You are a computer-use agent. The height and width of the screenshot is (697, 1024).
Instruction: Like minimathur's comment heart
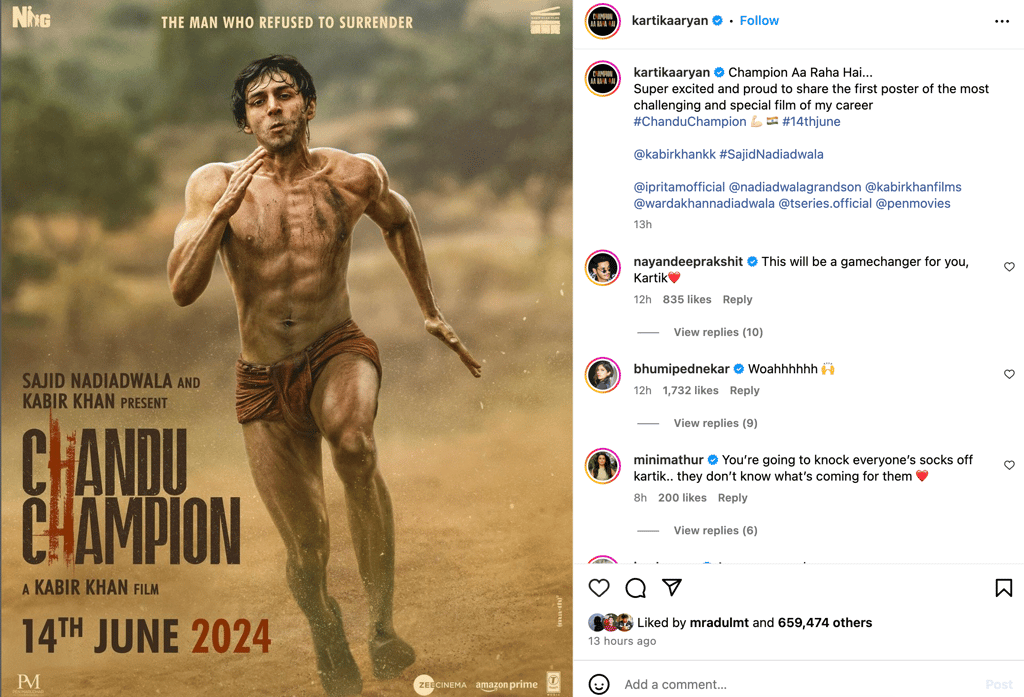coord(1009,465)
